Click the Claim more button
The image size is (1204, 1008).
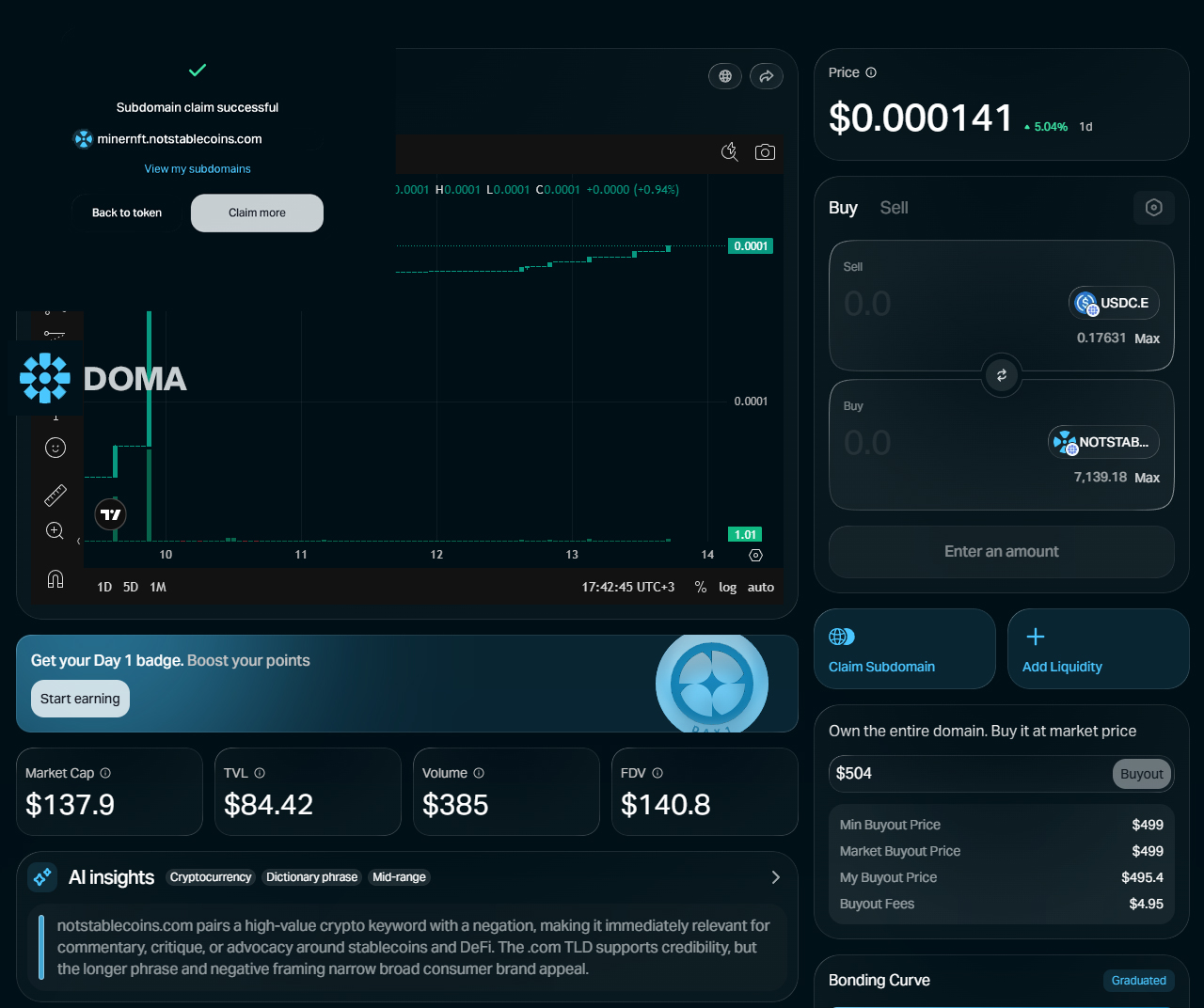pyautogui.click(x=257, y=213)
